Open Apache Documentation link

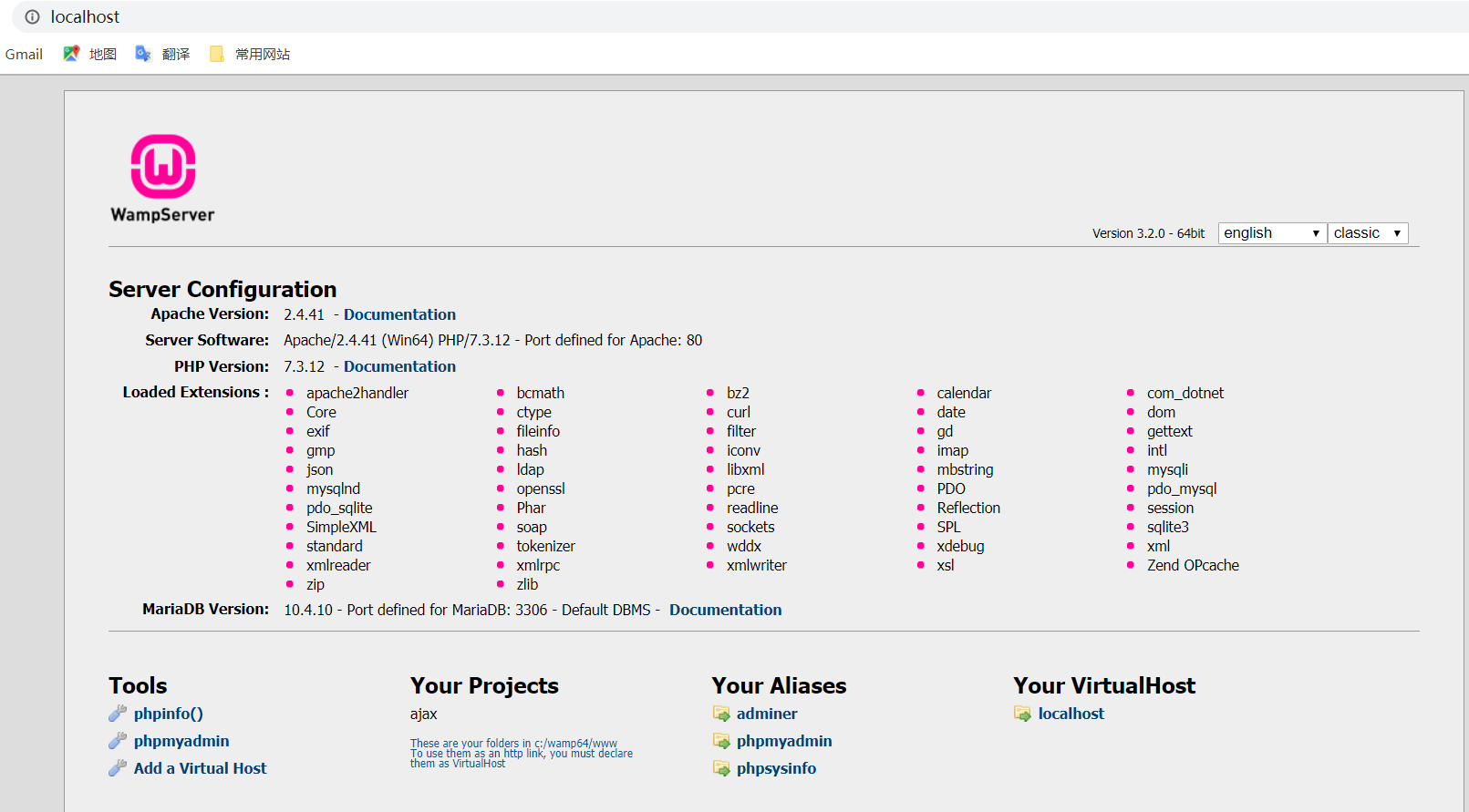point(399,314)
